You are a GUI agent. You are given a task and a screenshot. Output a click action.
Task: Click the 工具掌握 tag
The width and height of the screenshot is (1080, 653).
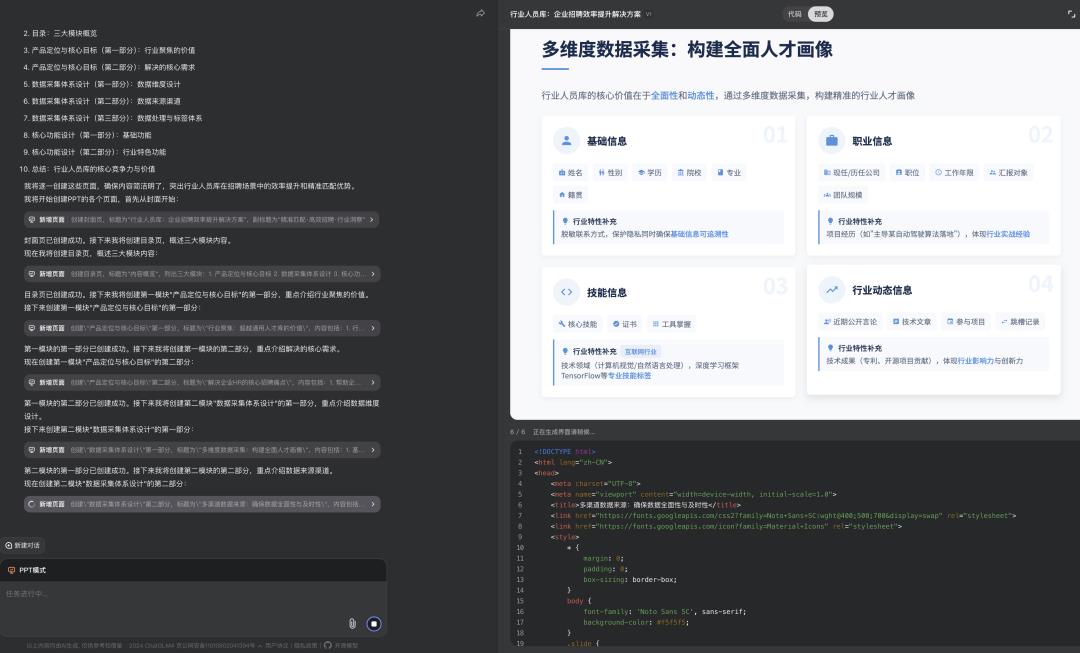click(x=672, y=324)
